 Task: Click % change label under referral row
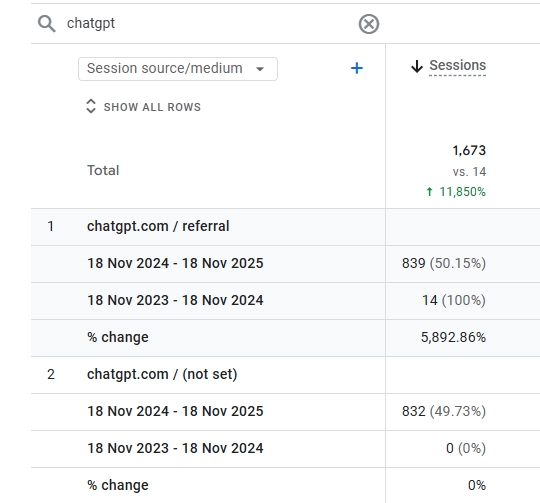[118, 337]
